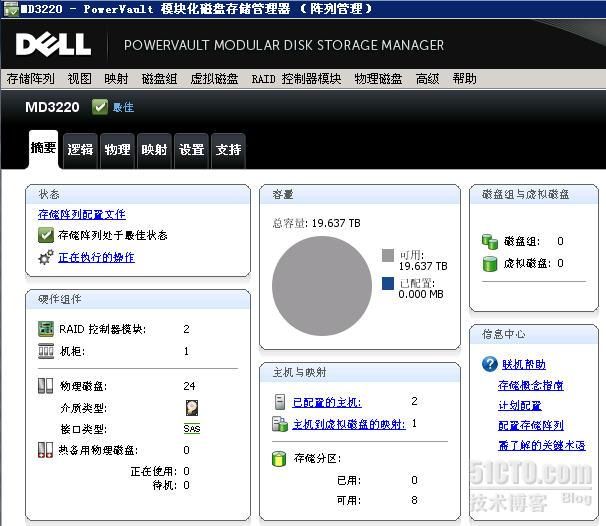
Task: Click the 总容量 19.637 TB value
Action: (x=336, y=223)
